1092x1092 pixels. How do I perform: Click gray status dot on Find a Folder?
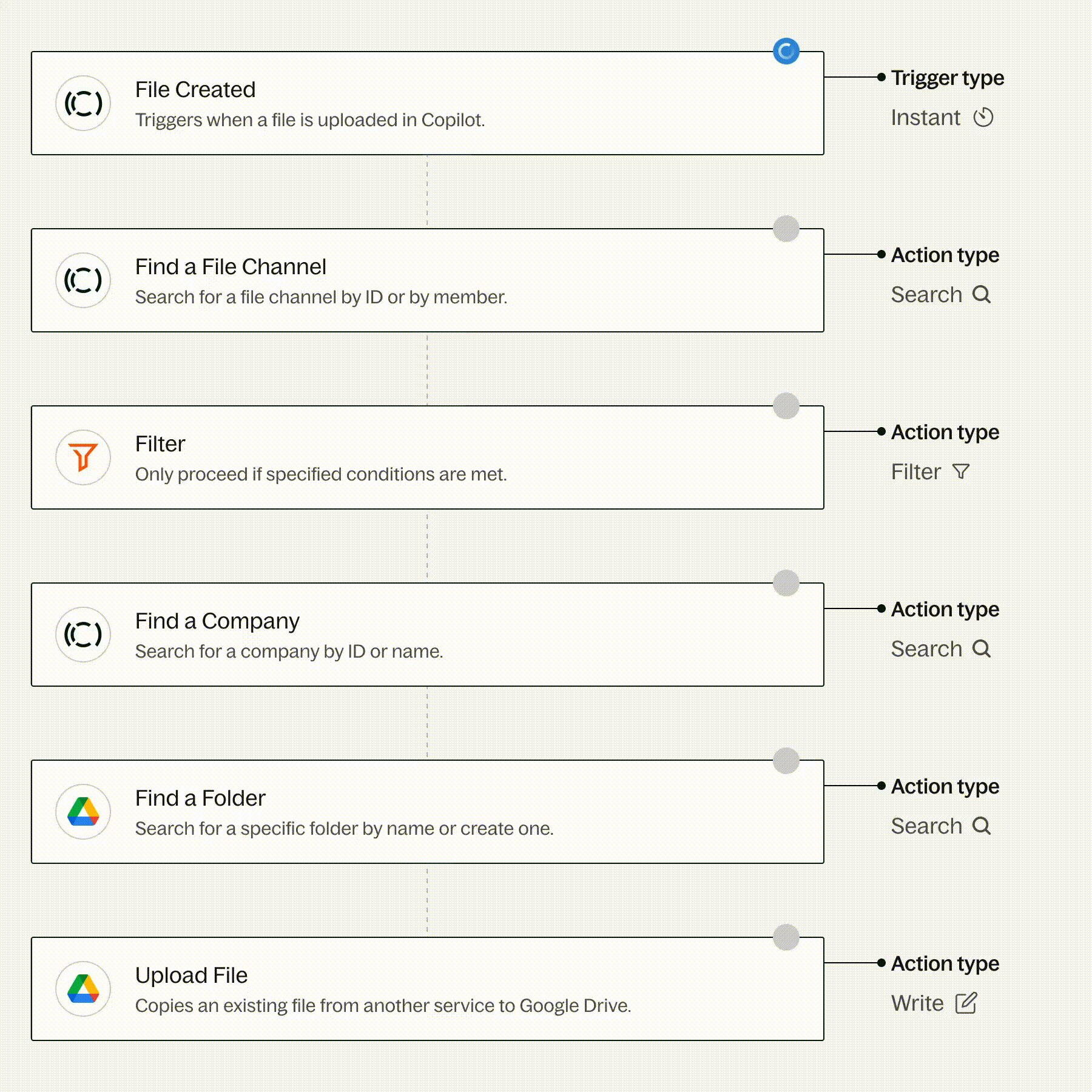pyautogui.click(x=786, y=760)
